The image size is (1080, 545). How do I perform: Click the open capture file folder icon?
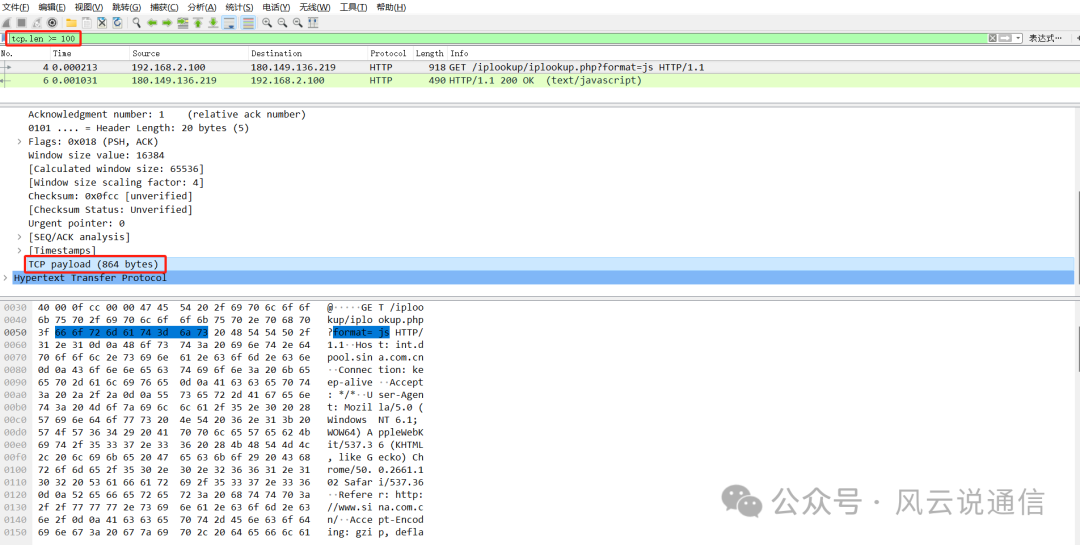(71, 22)
